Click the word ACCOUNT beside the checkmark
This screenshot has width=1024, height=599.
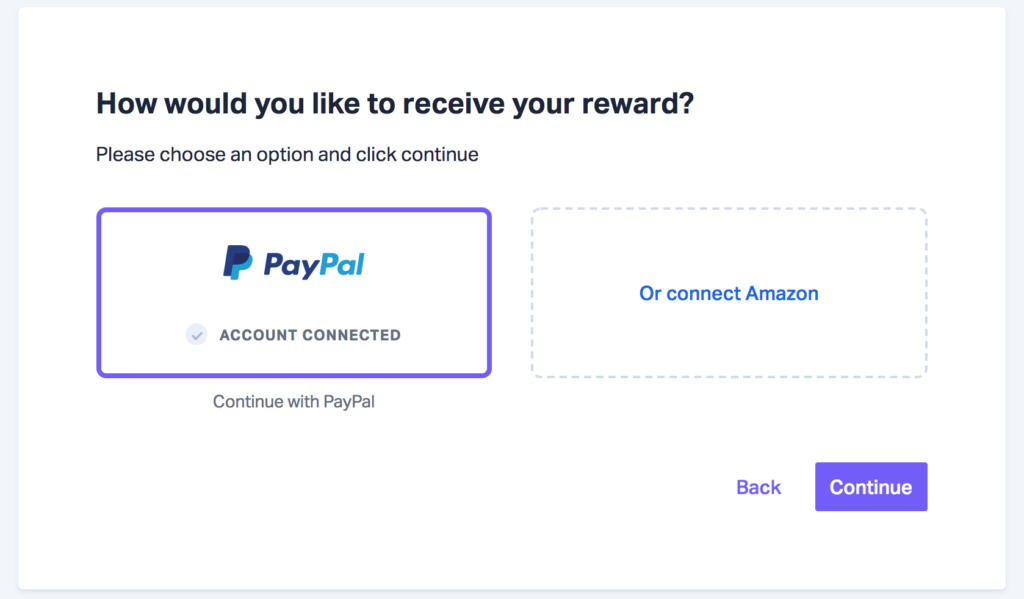tap(259, 335)
